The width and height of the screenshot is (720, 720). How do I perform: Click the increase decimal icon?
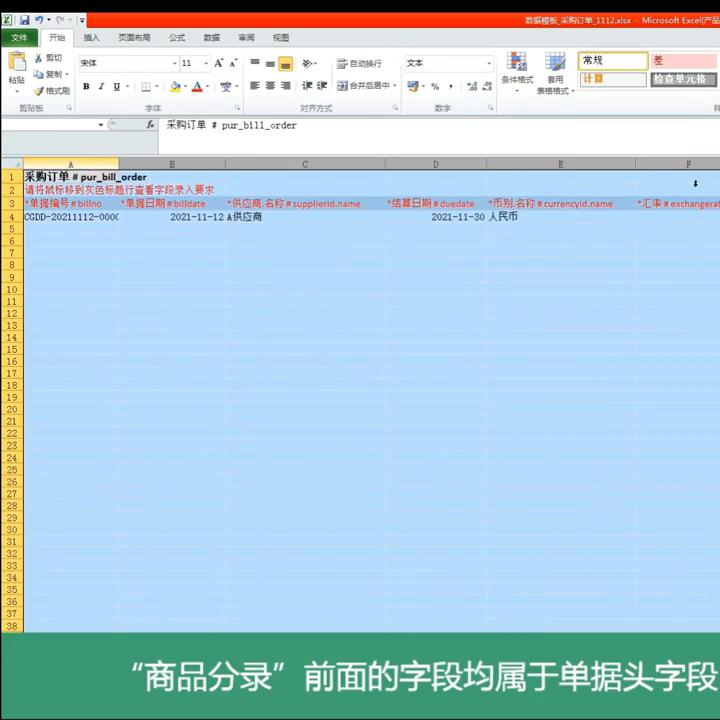pyautogui.click(x=472, y=86)
